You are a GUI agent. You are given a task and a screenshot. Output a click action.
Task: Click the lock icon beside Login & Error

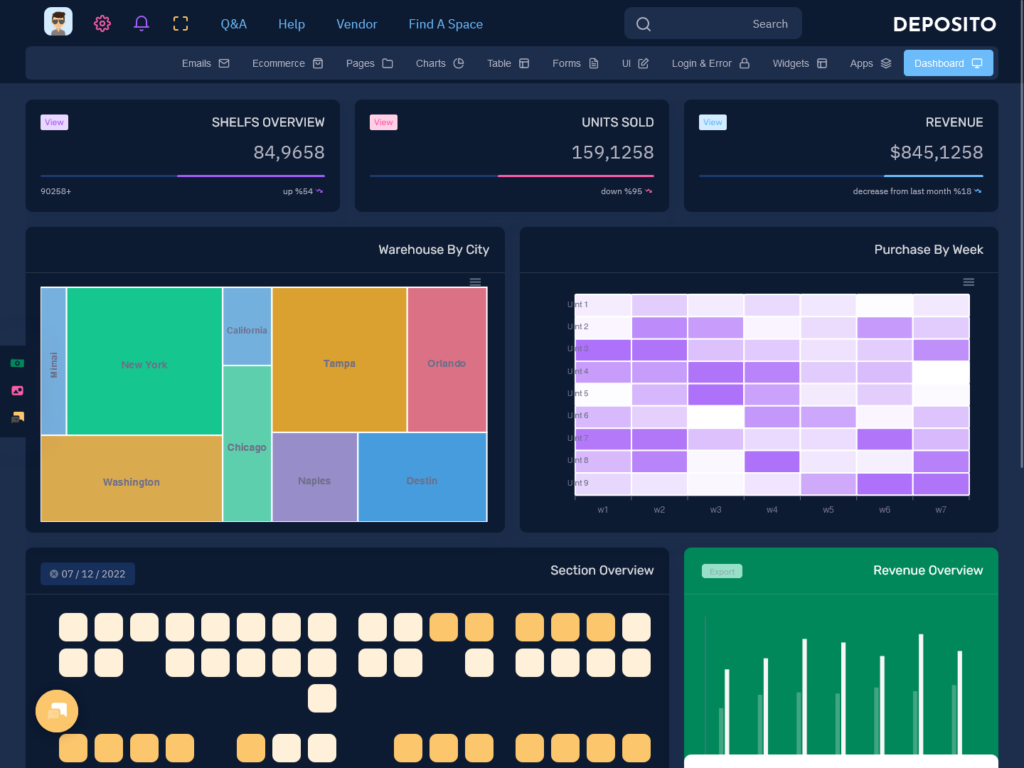(x=744, y=62)
